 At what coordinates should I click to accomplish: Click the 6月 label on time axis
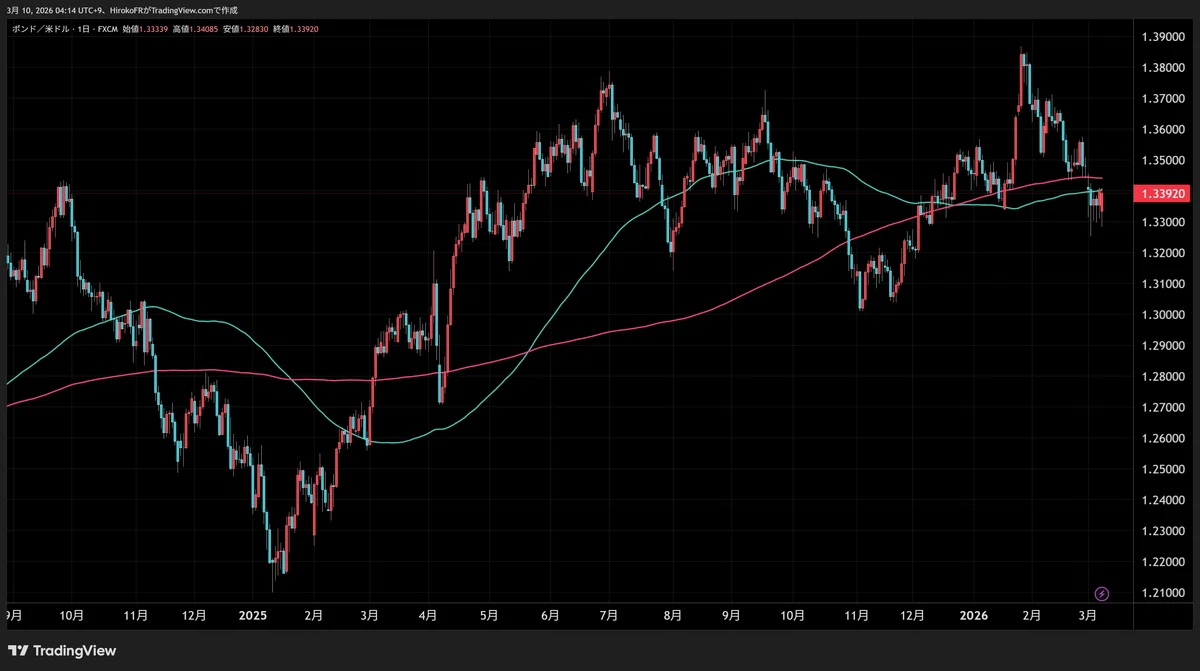[549, 617]
